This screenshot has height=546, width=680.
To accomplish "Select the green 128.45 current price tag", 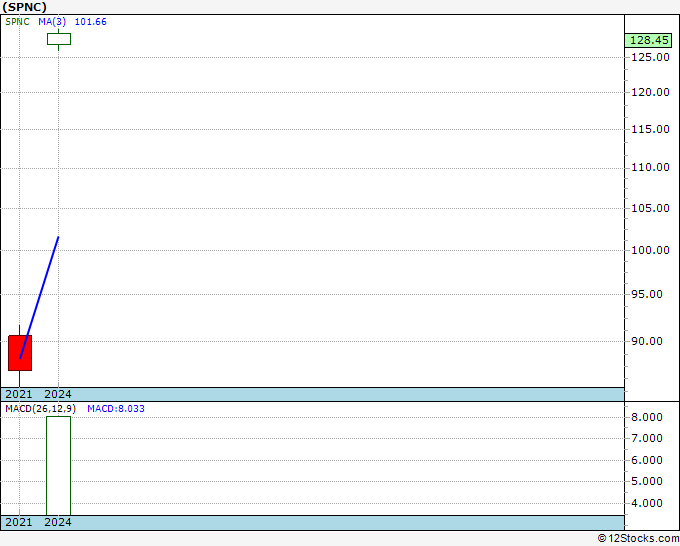I will pos(648,40).
